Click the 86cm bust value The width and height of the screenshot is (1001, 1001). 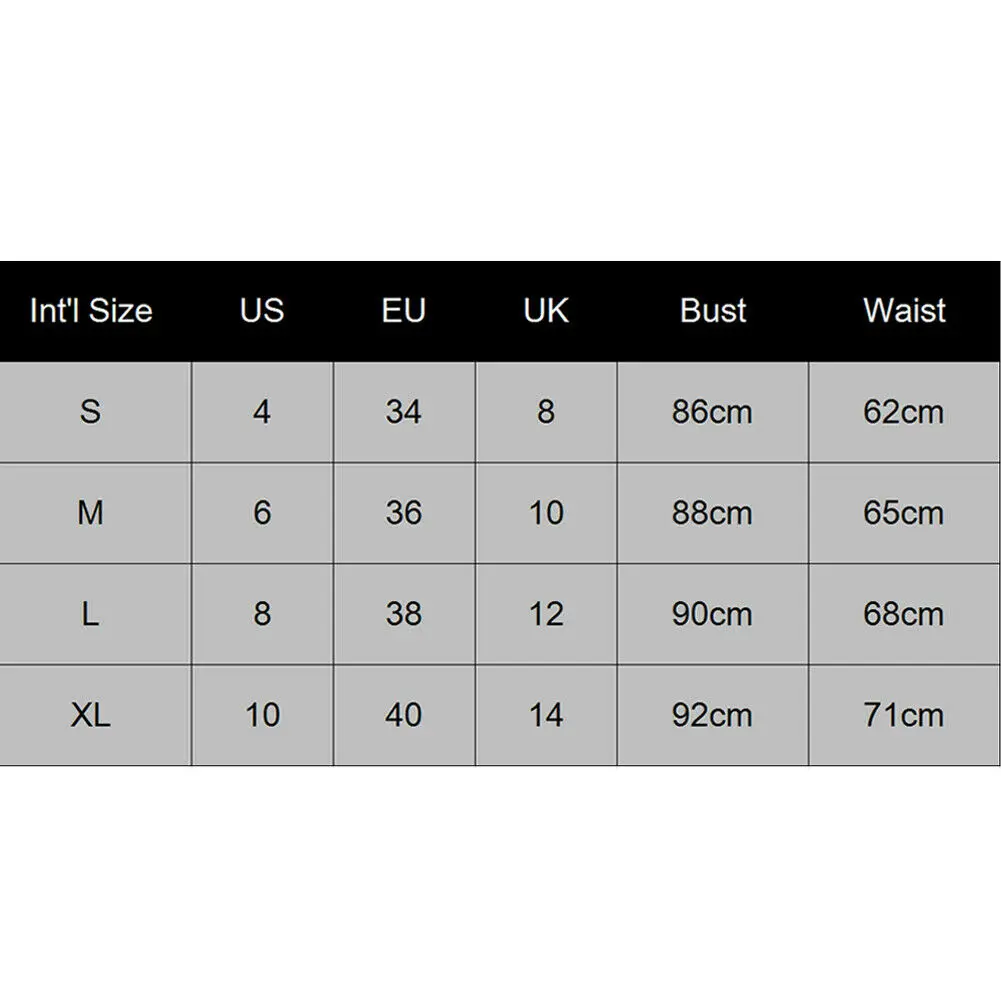click(712, 412)
